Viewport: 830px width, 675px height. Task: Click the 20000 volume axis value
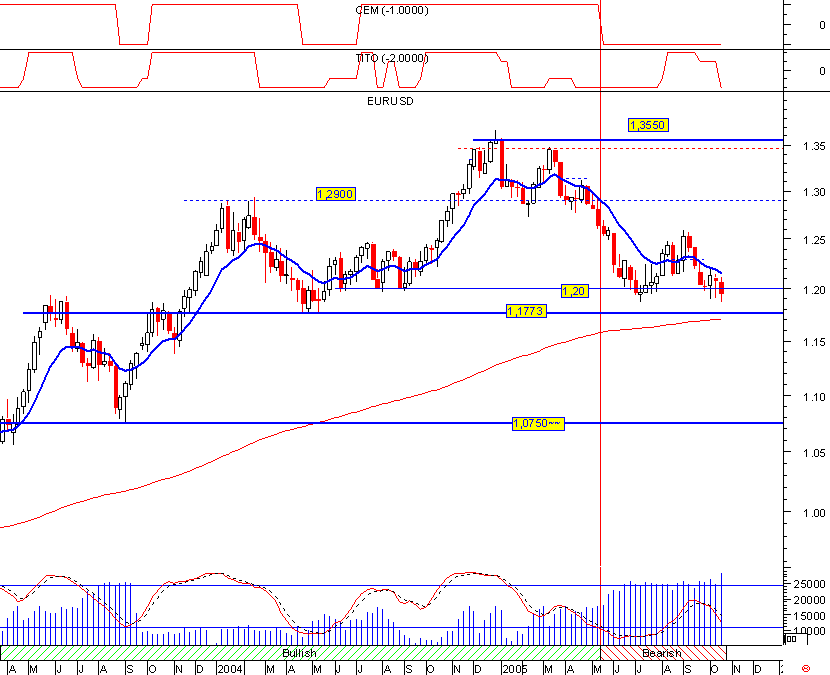810,600
